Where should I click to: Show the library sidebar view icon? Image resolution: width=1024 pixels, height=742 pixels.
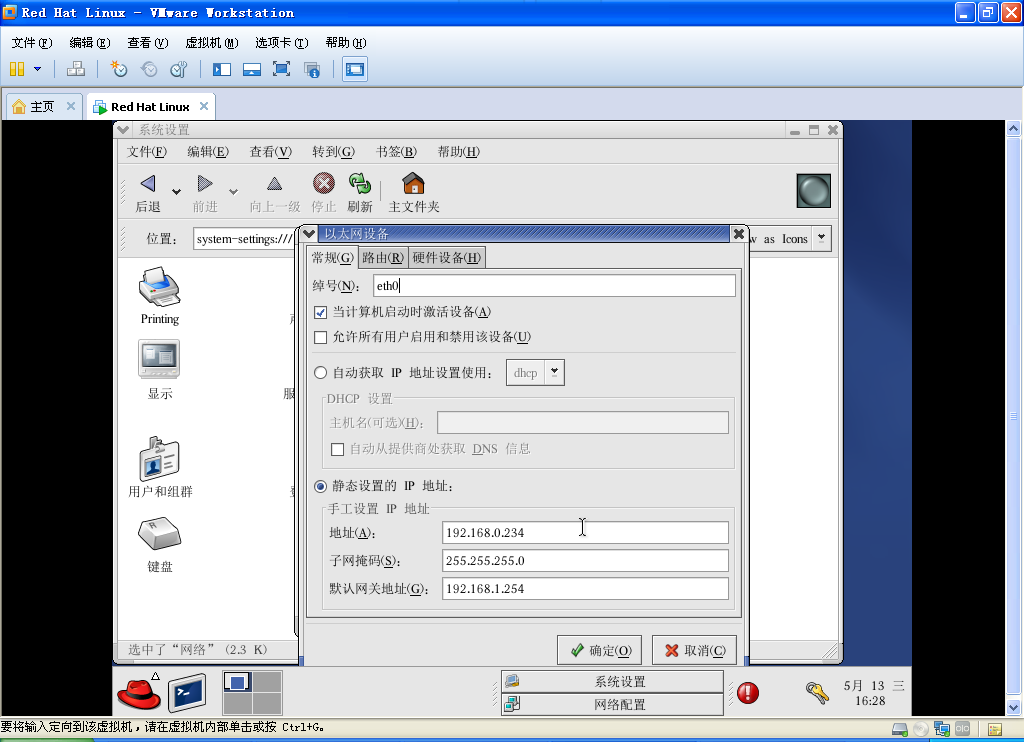(222, 69)
